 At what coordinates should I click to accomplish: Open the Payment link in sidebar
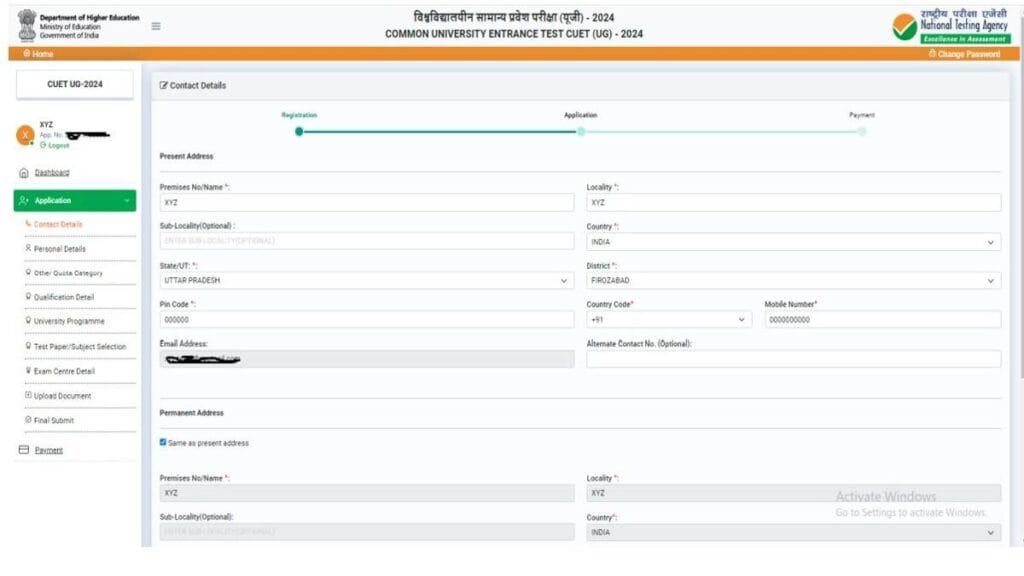click(48, 450)
